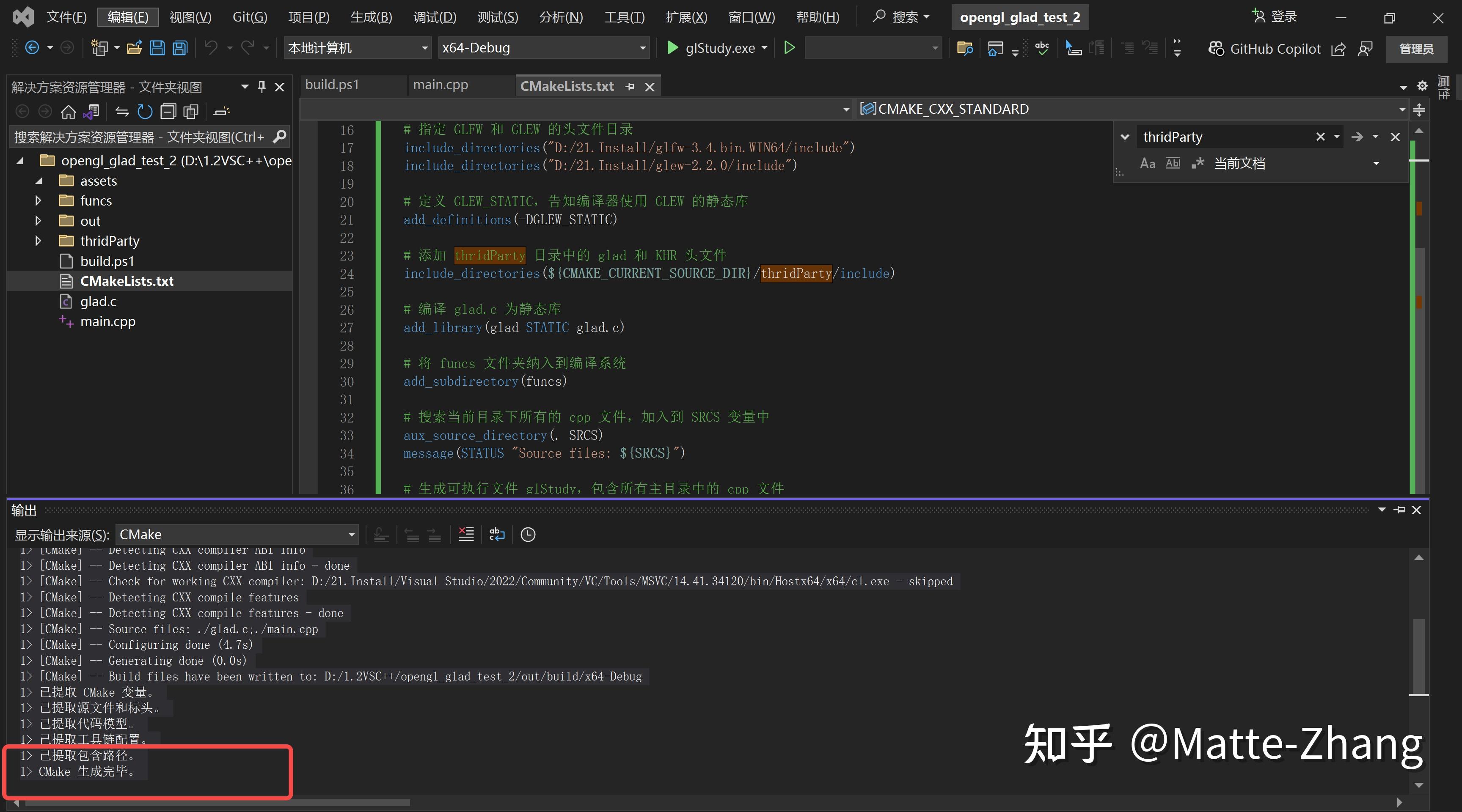Collapse all items in Solution Explorer

click(168, 111)
